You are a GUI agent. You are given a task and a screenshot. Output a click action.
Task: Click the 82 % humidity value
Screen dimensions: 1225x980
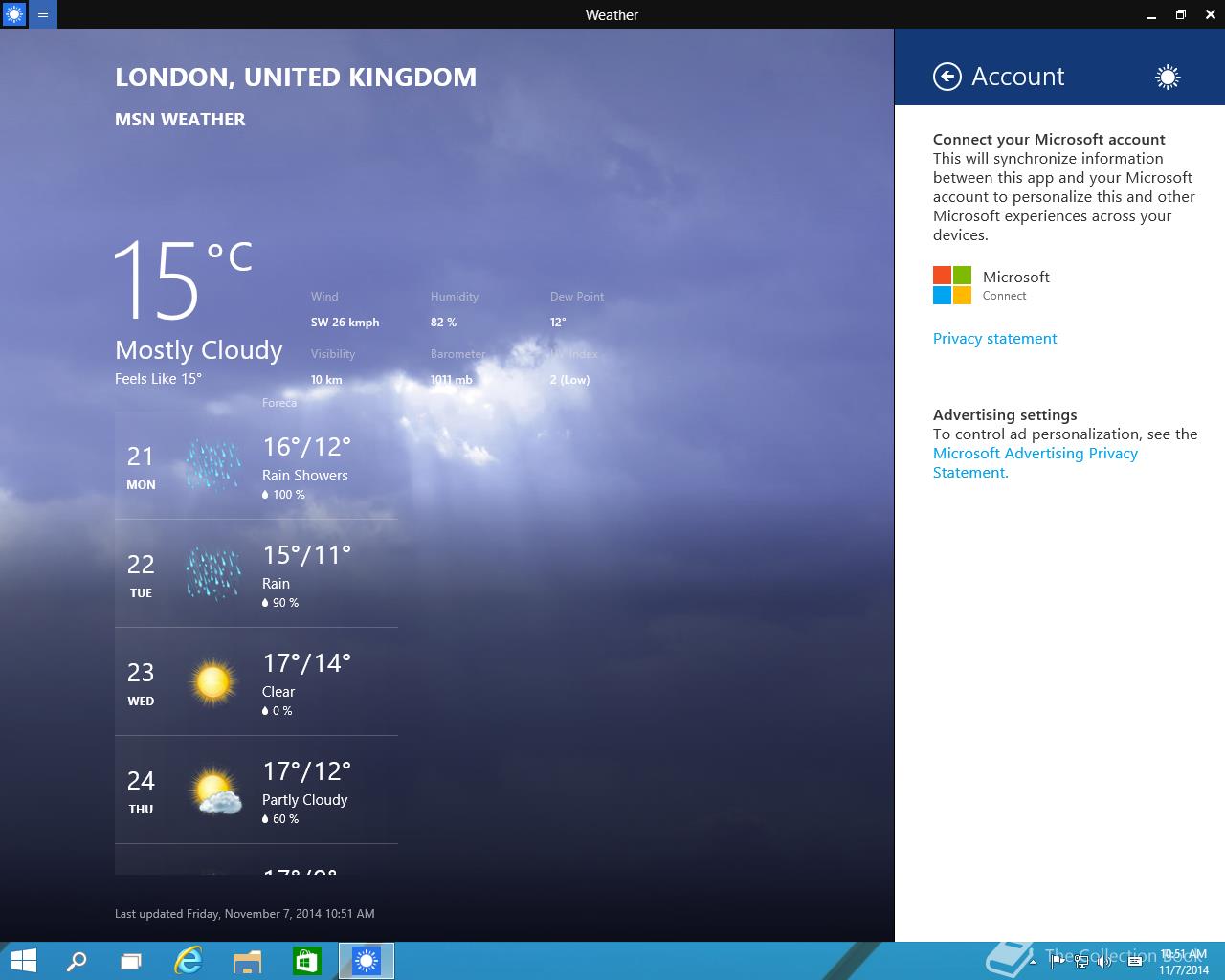point(443,323)
